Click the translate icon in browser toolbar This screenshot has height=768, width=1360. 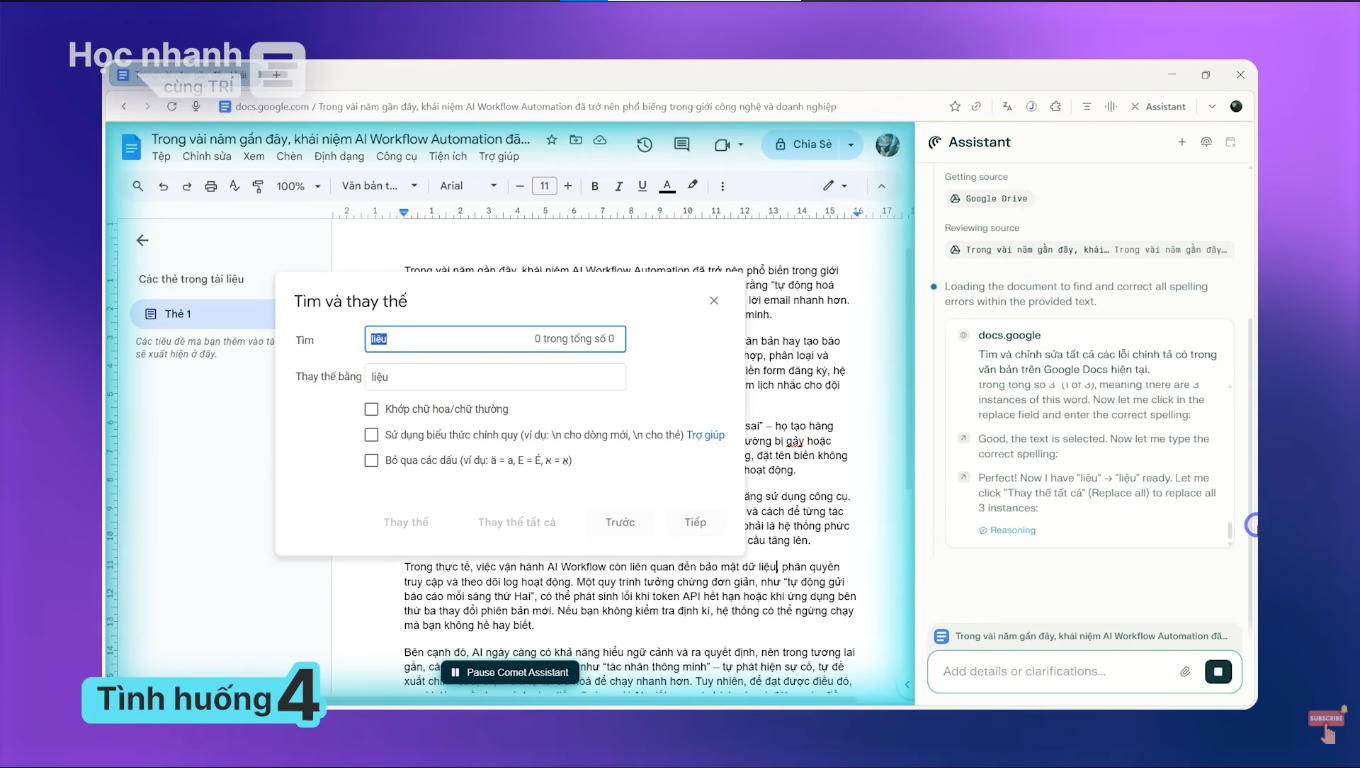tap(1007, 106)
